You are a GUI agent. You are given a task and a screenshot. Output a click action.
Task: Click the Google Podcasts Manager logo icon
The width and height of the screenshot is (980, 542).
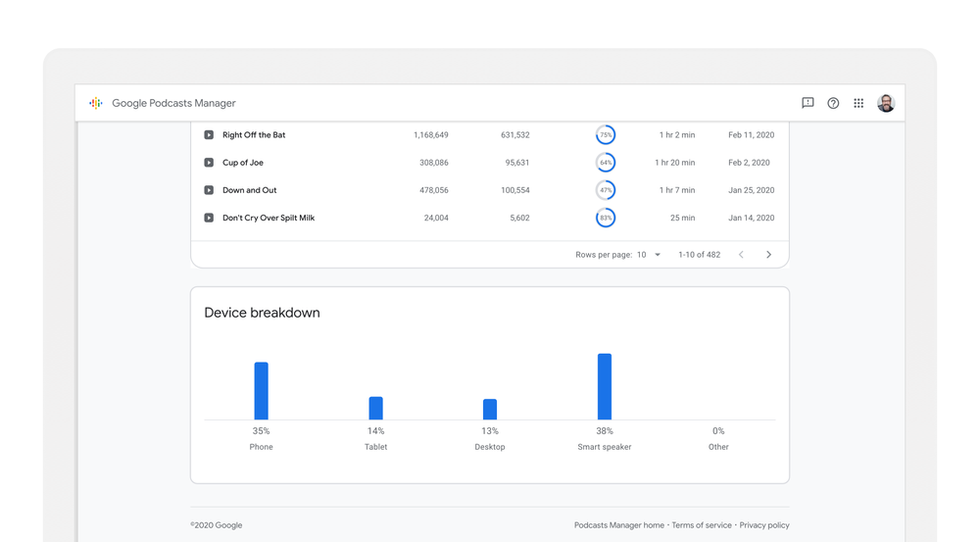(96, 103)
